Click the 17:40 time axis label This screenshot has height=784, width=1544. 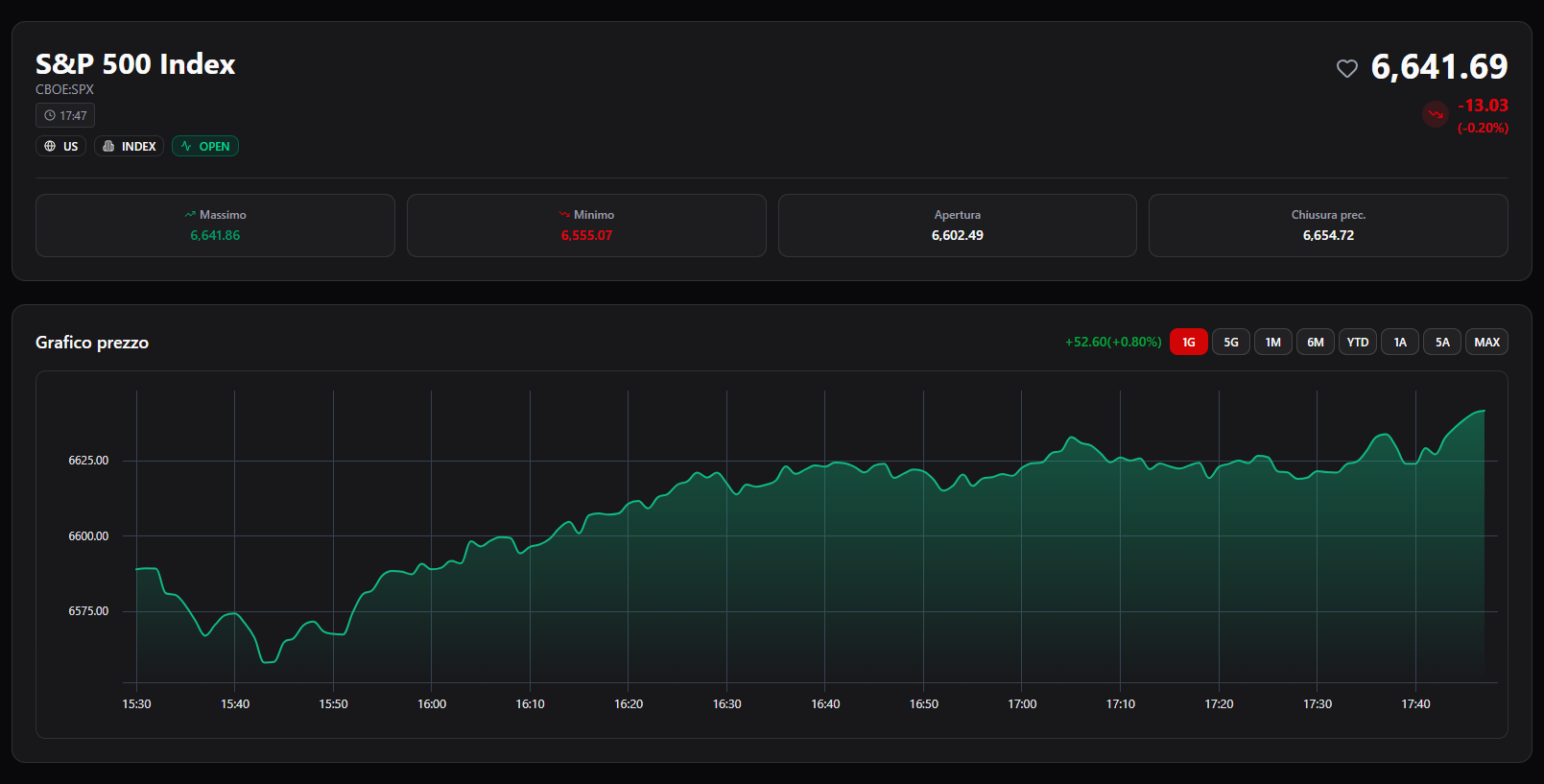1415,704
